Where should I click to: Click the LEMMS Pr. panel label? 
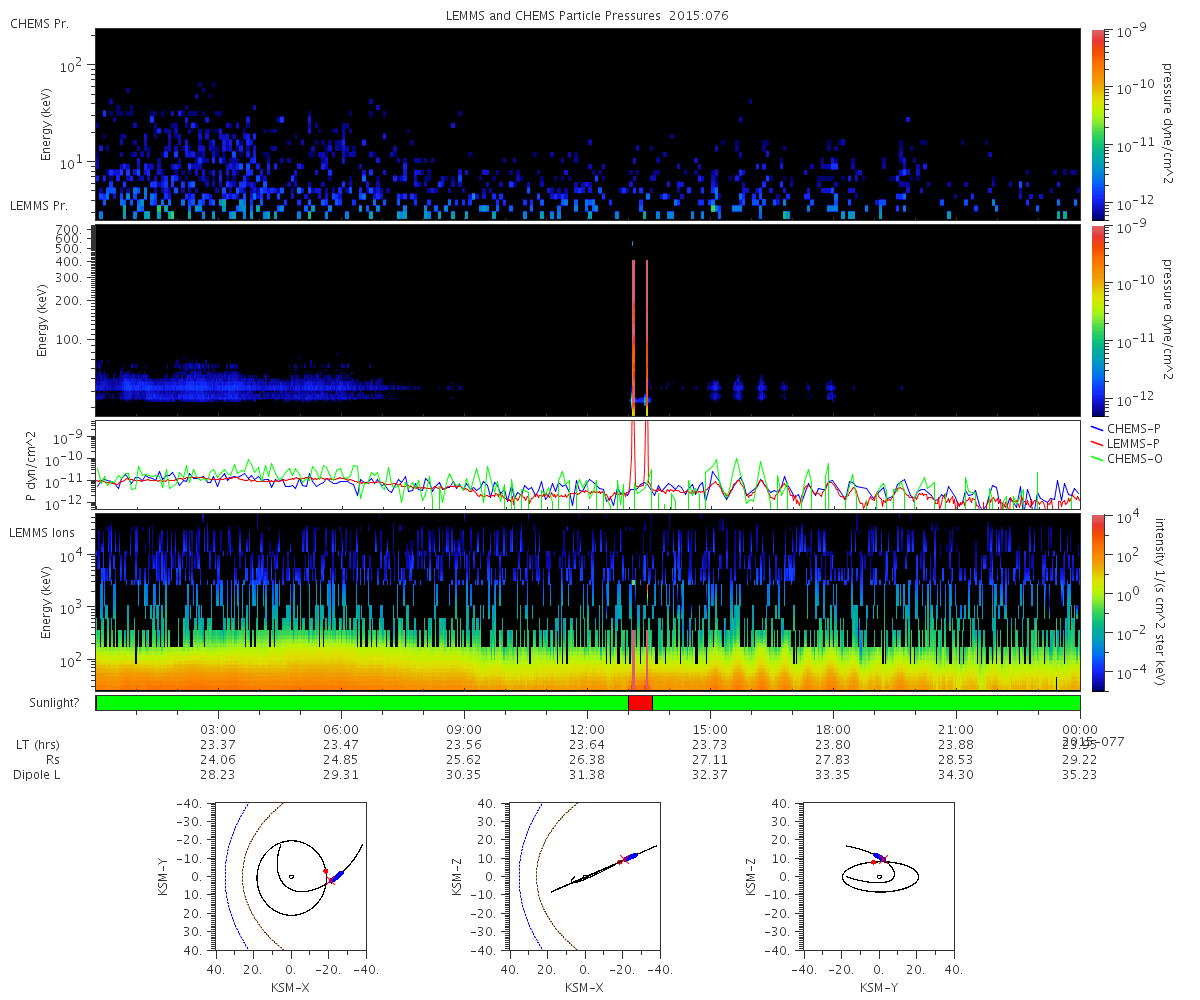point(39,205)
